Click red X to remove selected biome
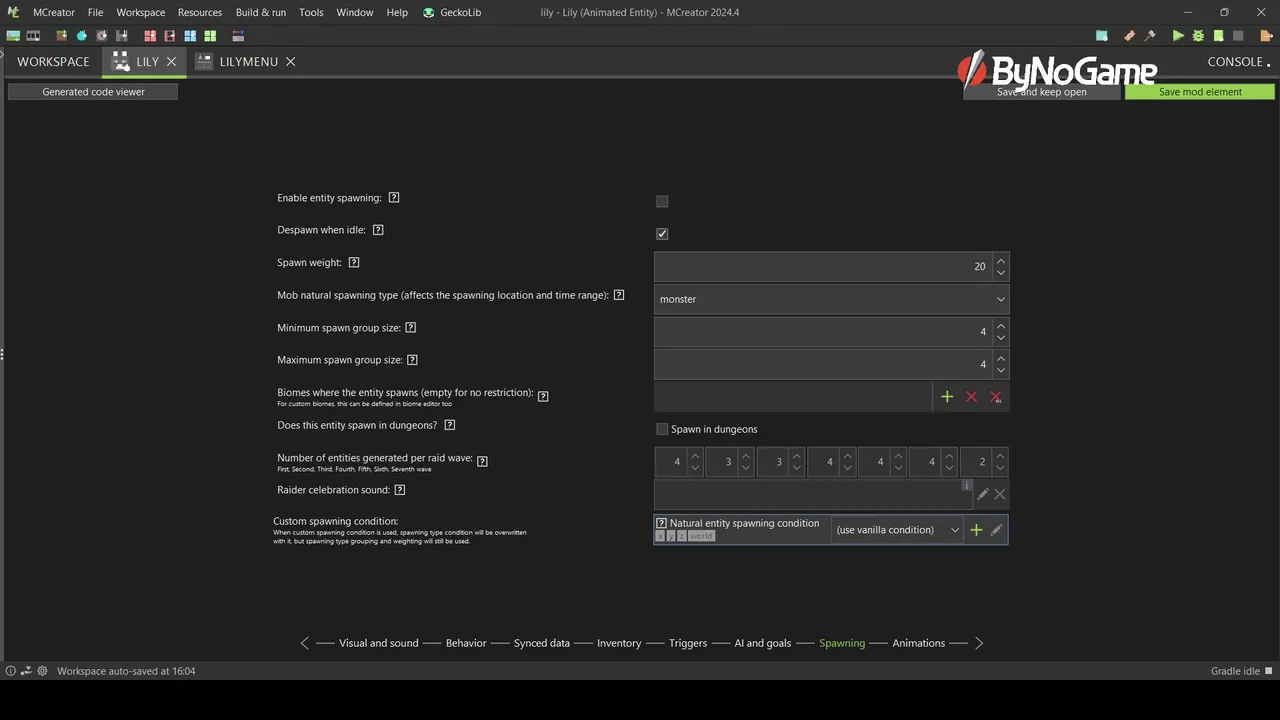The height and width of the screenshot is (720, 1280). coord(971,397)
